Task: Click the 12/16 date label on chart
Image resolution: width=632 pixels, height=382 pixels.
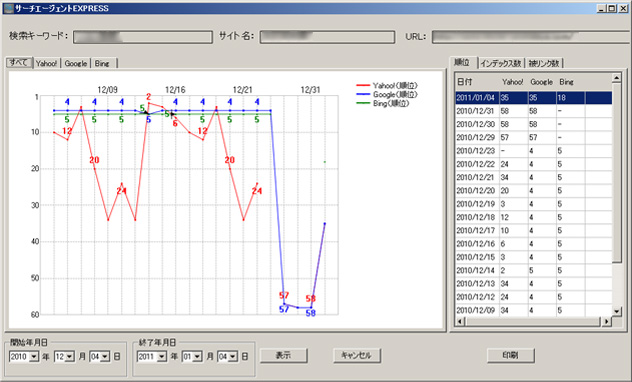Action: coord(175,90)
